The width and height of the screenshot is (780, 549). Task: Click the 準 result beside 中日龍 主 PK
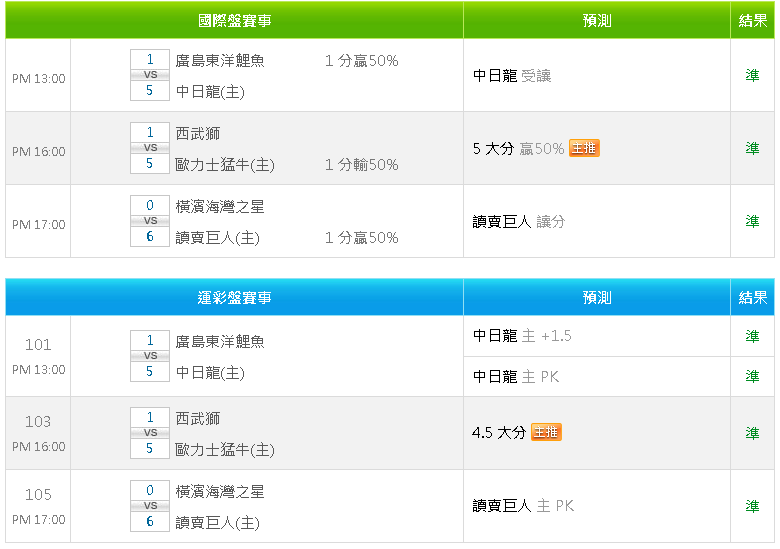click(x=752, y=376)
